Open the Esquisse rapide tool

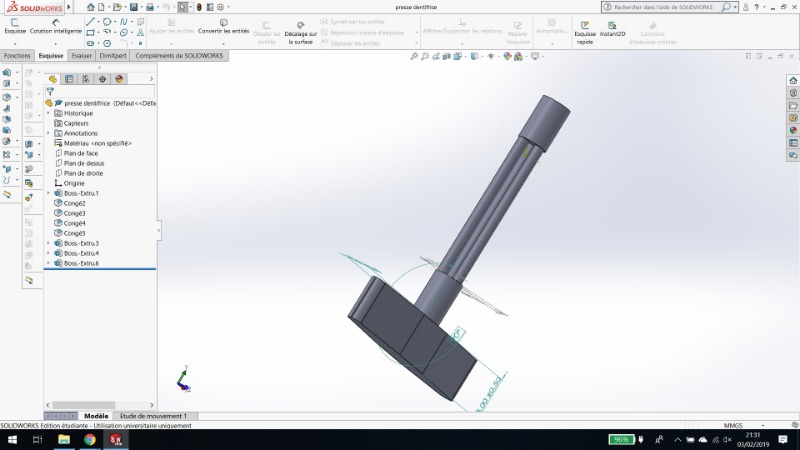585,31
